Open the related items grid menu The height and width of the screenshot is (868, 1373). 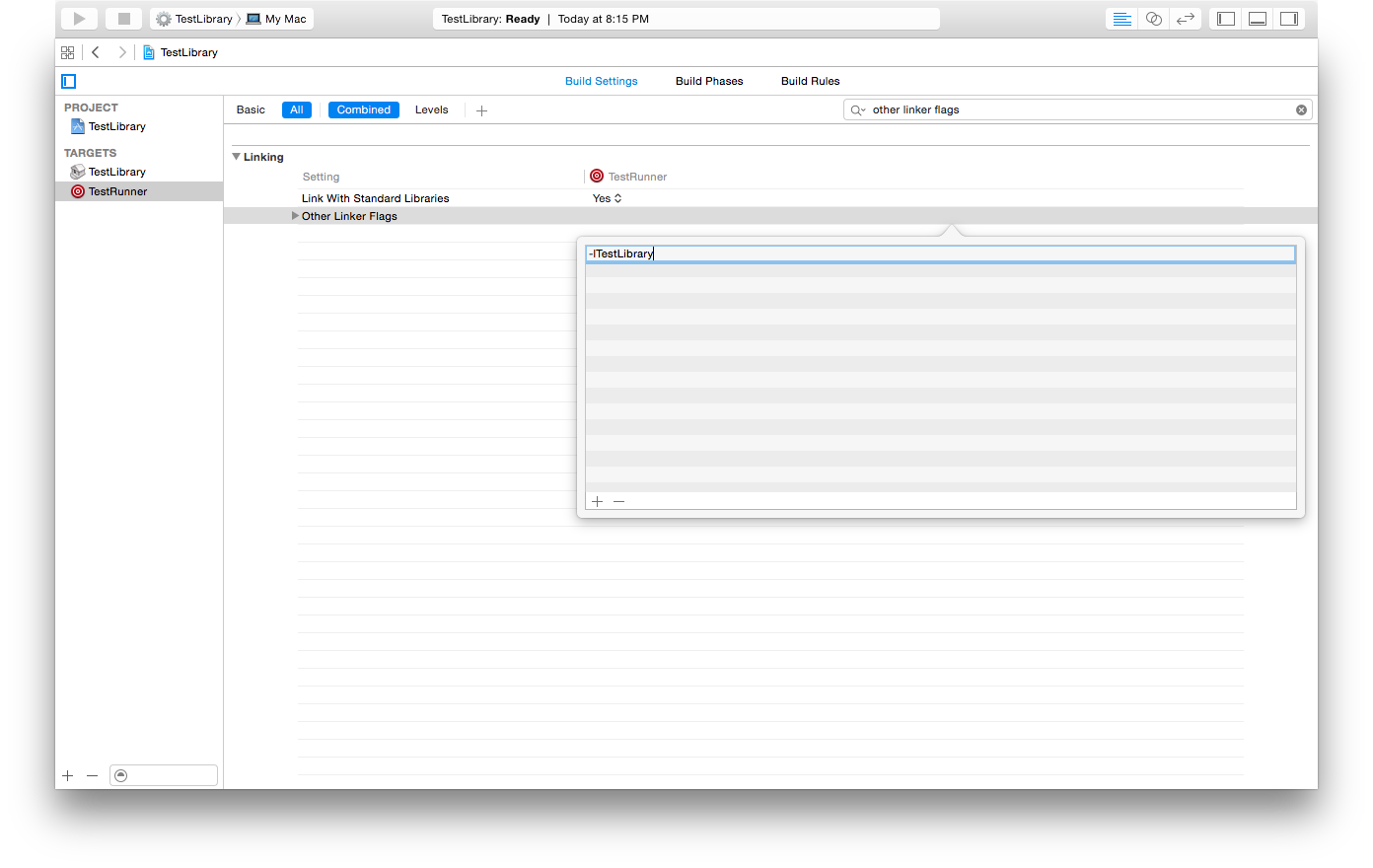(67, 52)
